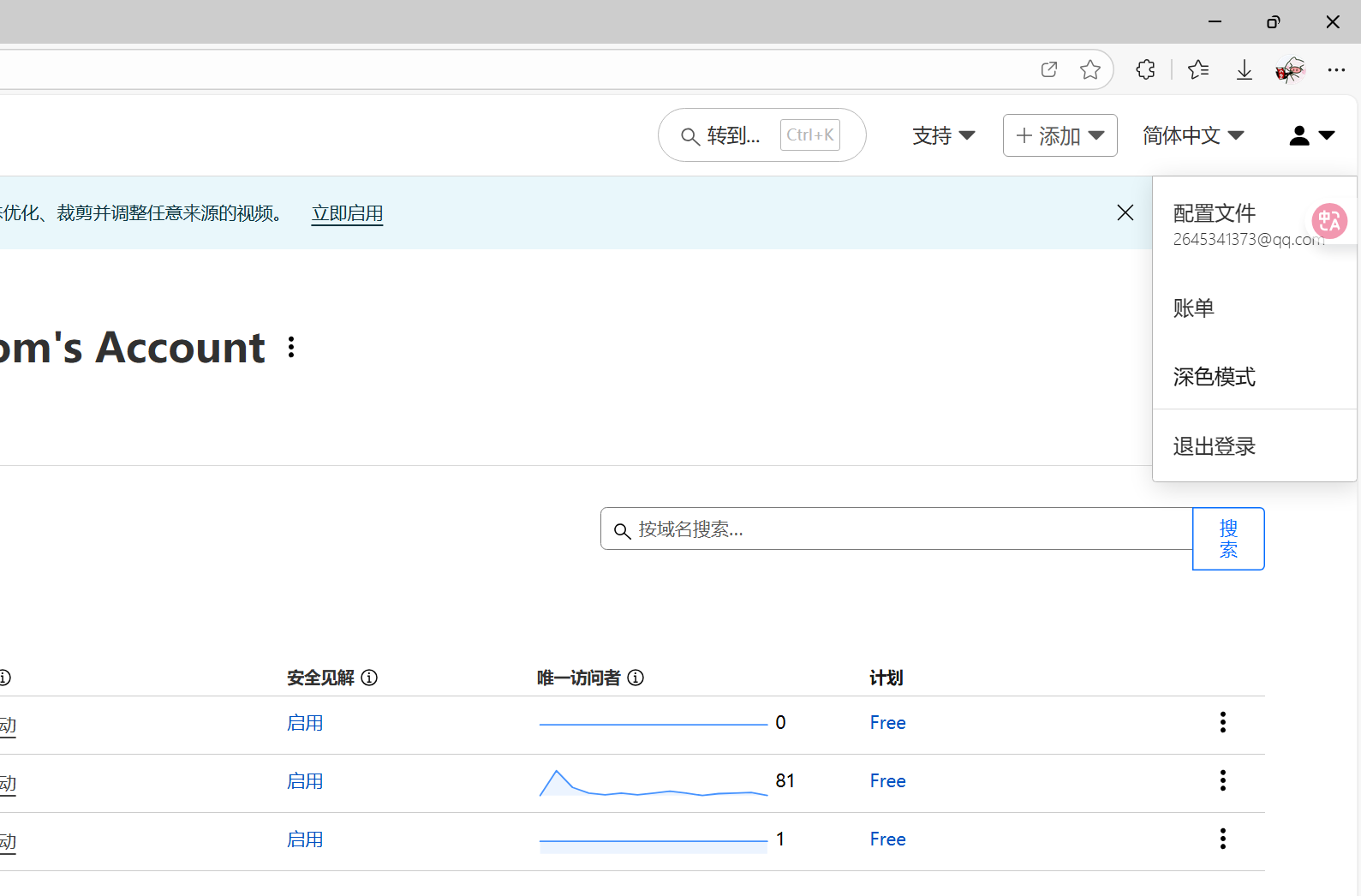
Task: Open three-dot menu beside Account title
Action: pos(291,347)
